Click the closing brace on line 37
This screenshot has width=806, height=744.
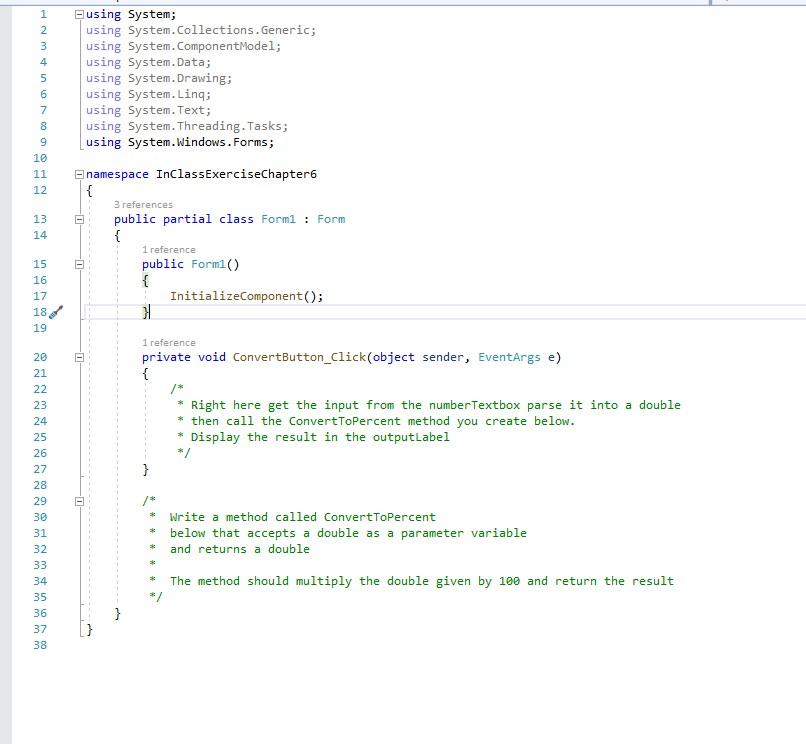coord(89,630)
